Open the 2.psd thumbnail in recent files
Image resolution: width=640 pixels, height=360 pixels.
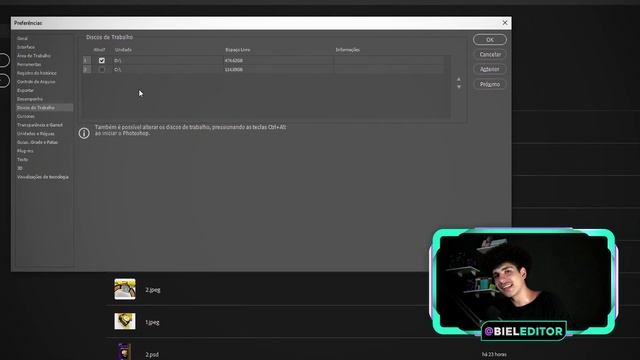coord(124,352)
